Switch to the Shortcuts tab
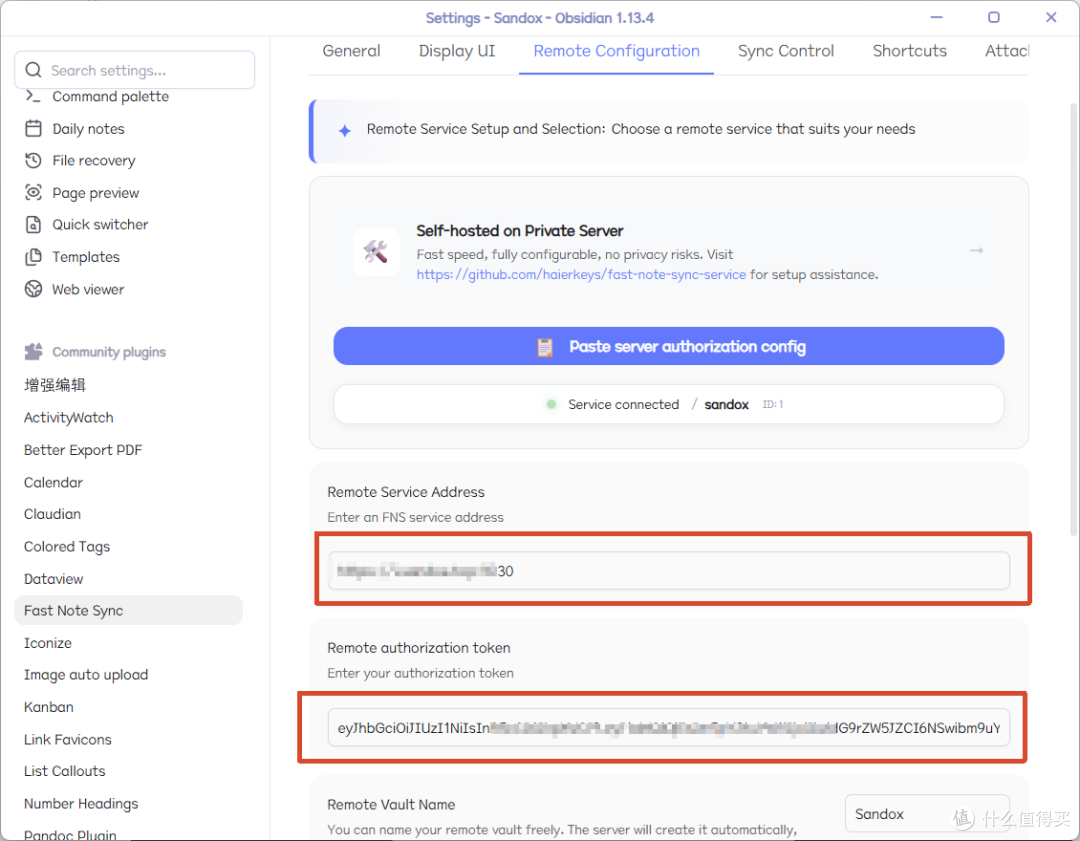Screen dimensions: 1080x841 click(x=909, y=51)
